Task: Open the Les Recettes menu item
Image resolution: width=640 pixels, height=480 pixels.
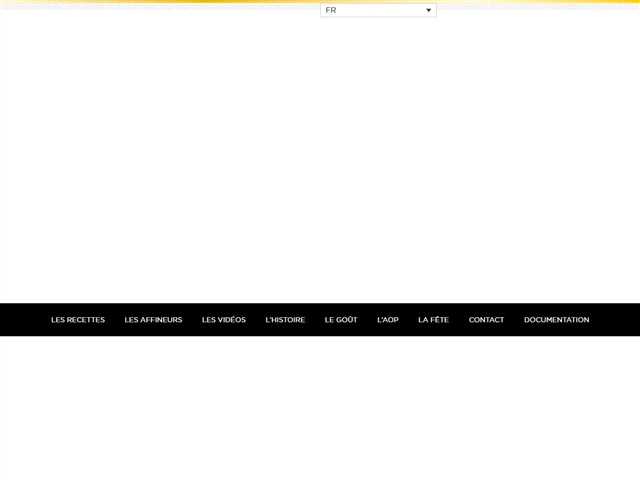Action: (x=78, y=320)
